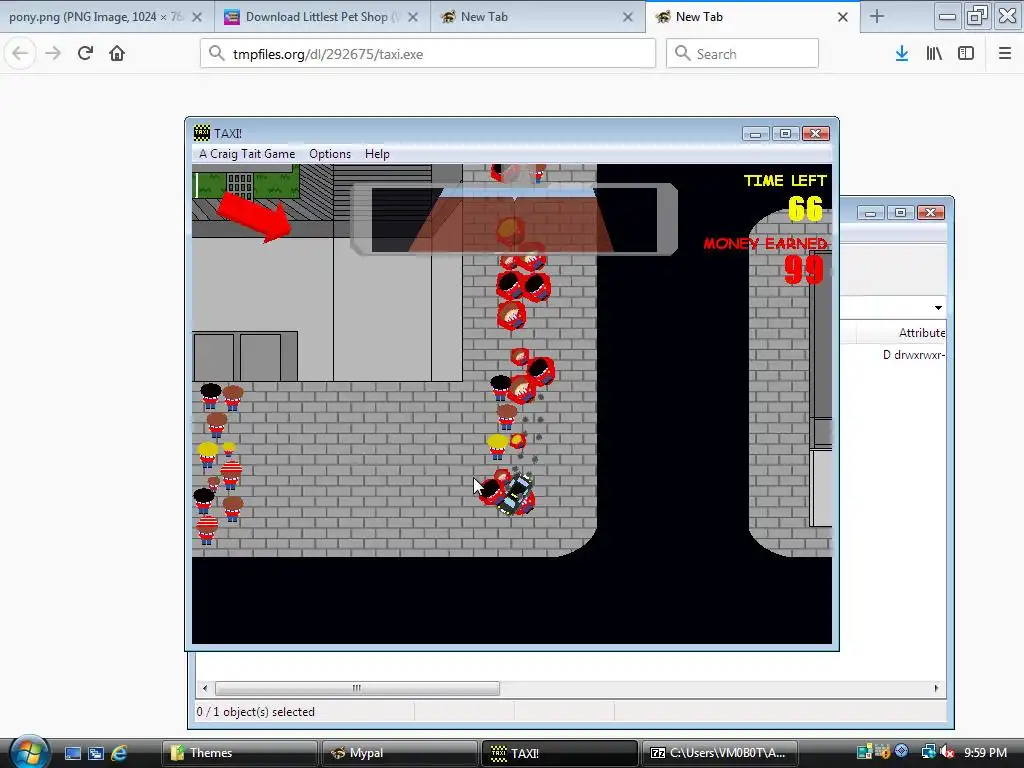Click the red direction arrow in game
1024x768 pixels.
pyautogui.click(x=255, y=217)
